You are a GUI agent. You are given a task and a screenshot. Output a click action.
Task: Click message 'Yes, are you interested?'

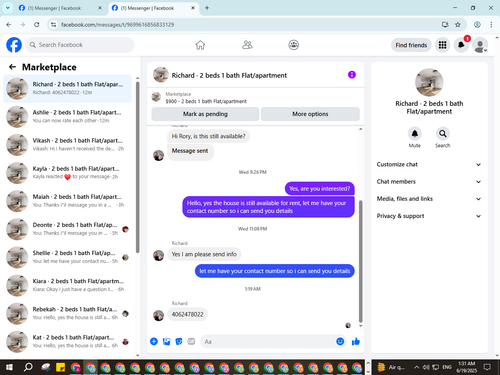tap(319, 189)
